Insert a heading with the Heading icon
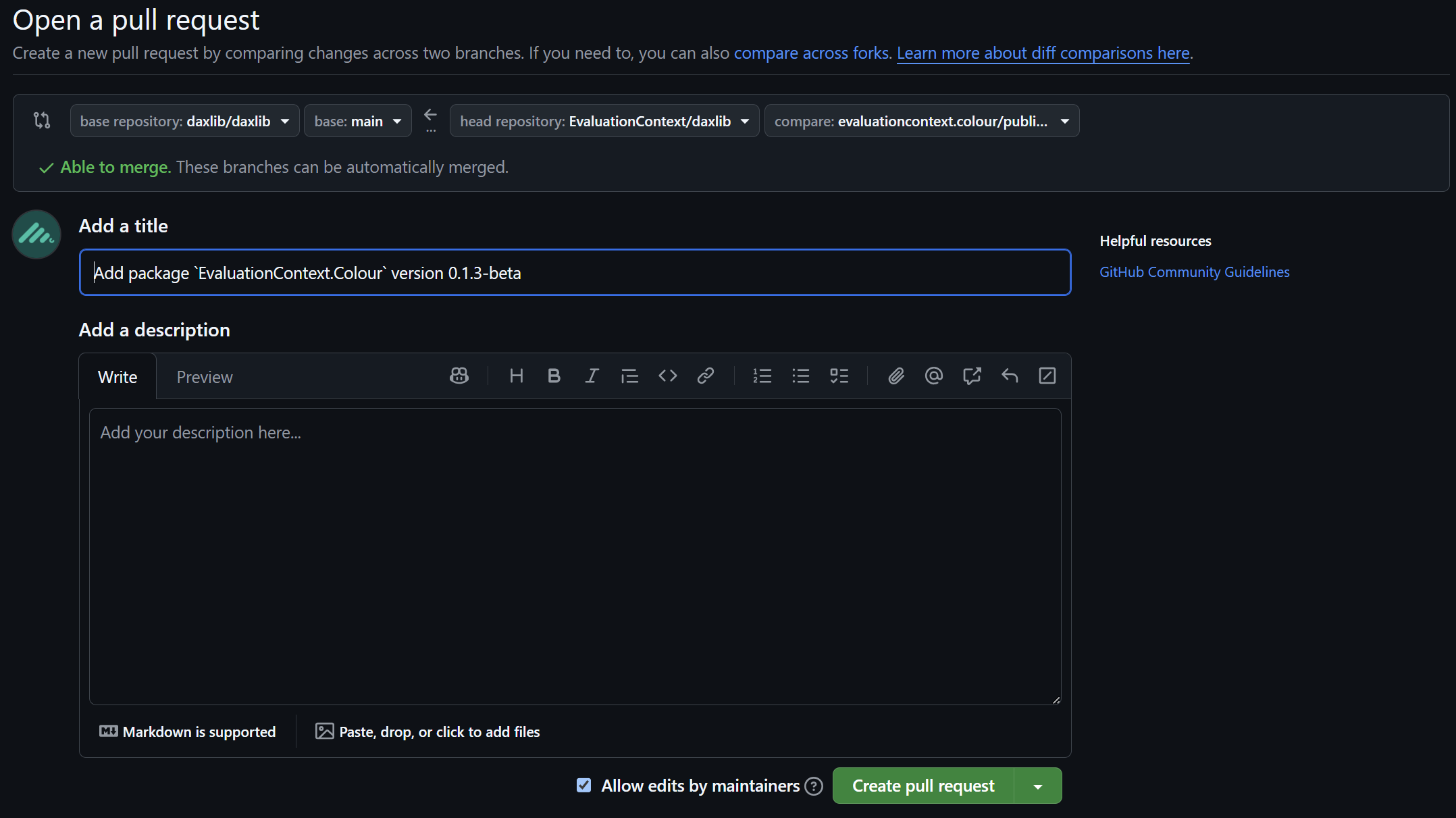Viewport: 1456px width, 818px height. [x=516, y=376]
